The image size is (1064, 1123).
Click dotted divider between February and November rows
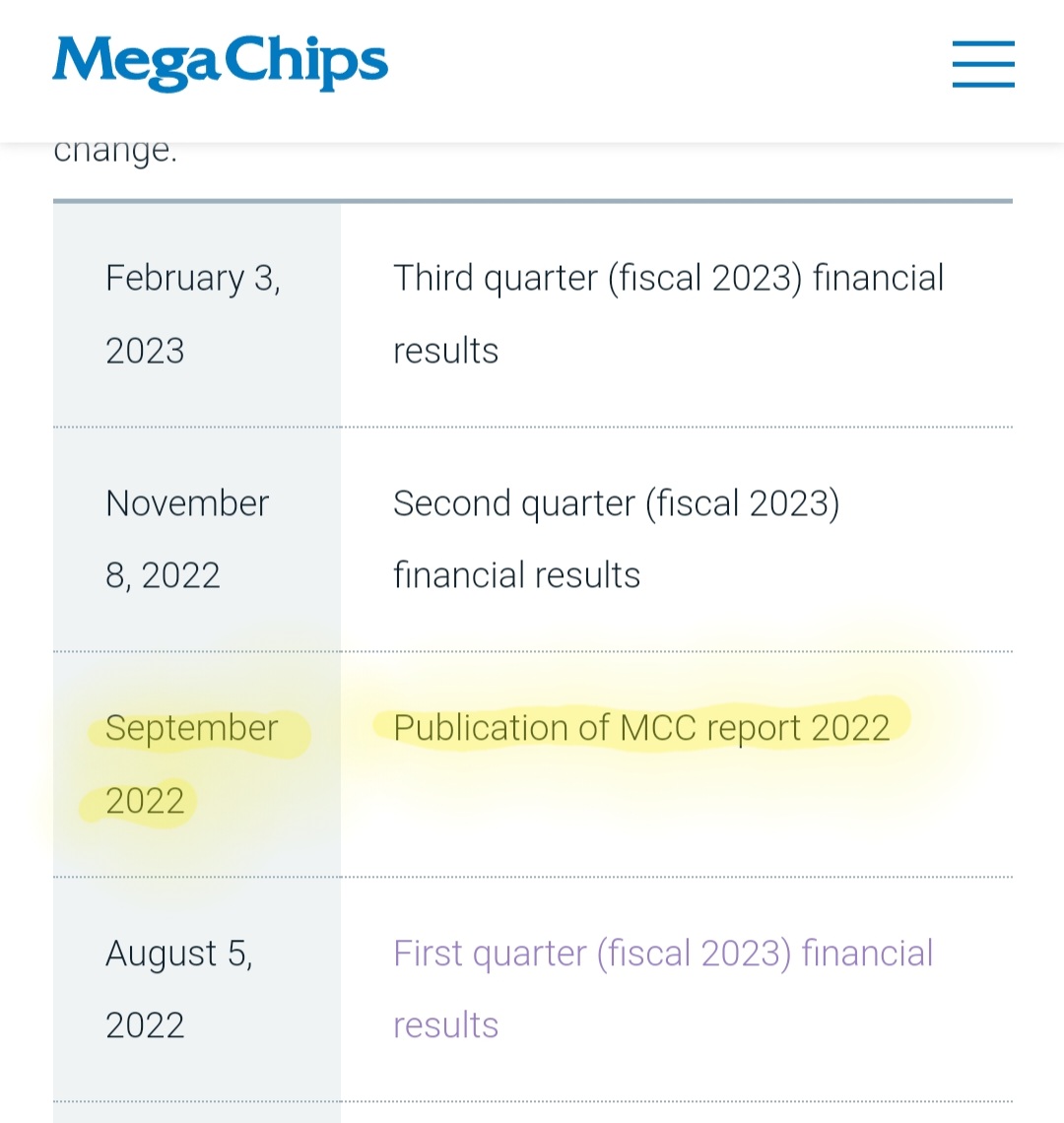pyautogui.click(x=532, y=427)
